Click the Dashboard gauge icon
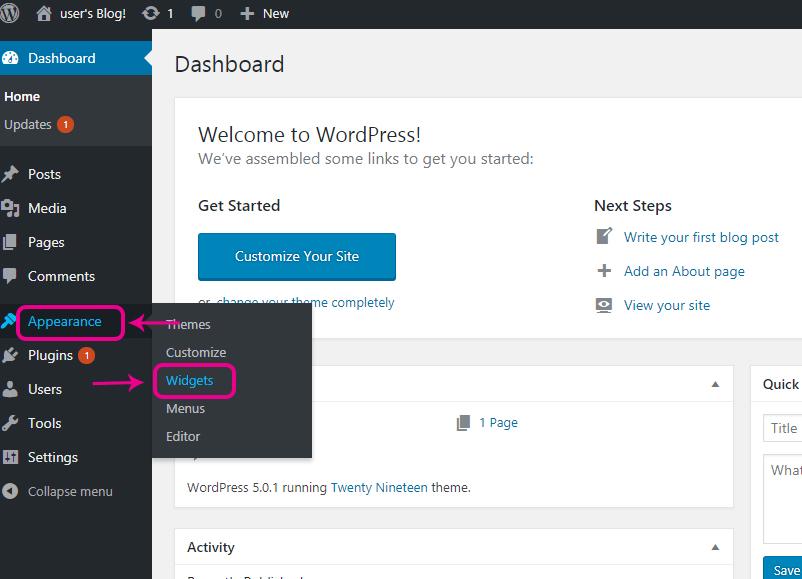802x579 pixels. [x=10, y=58]
